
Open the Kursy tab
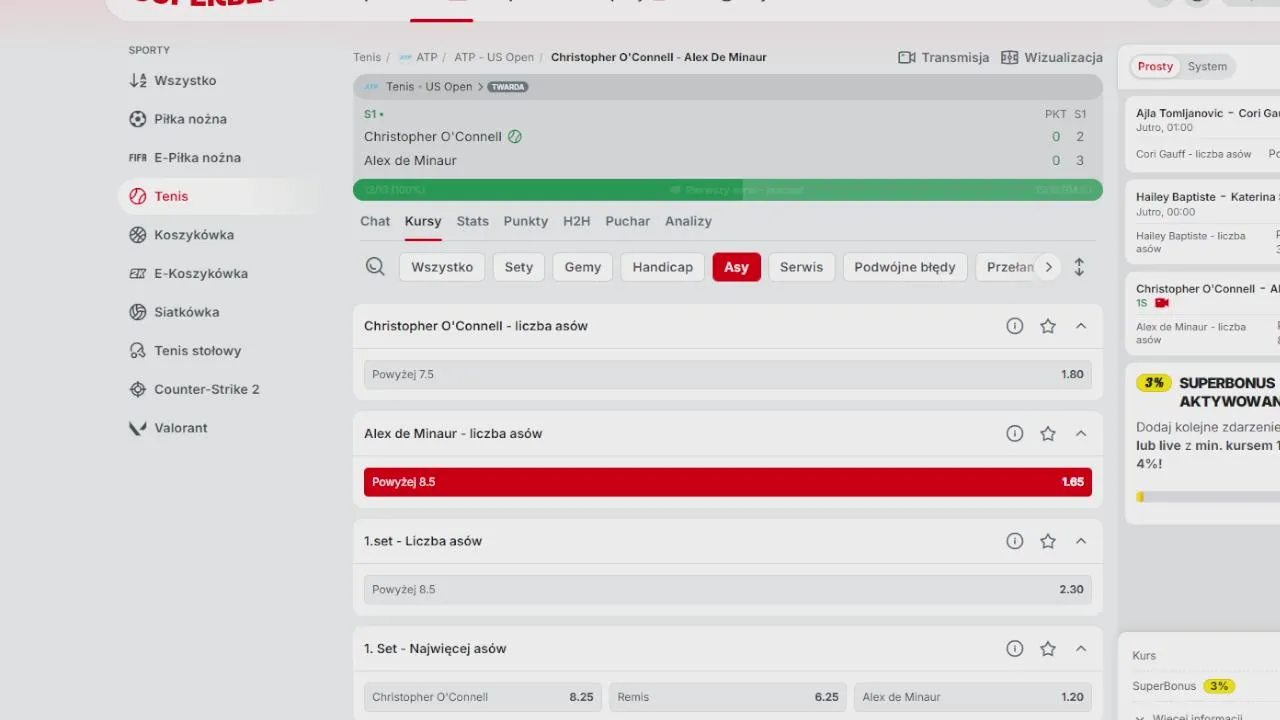click(423, 221)
